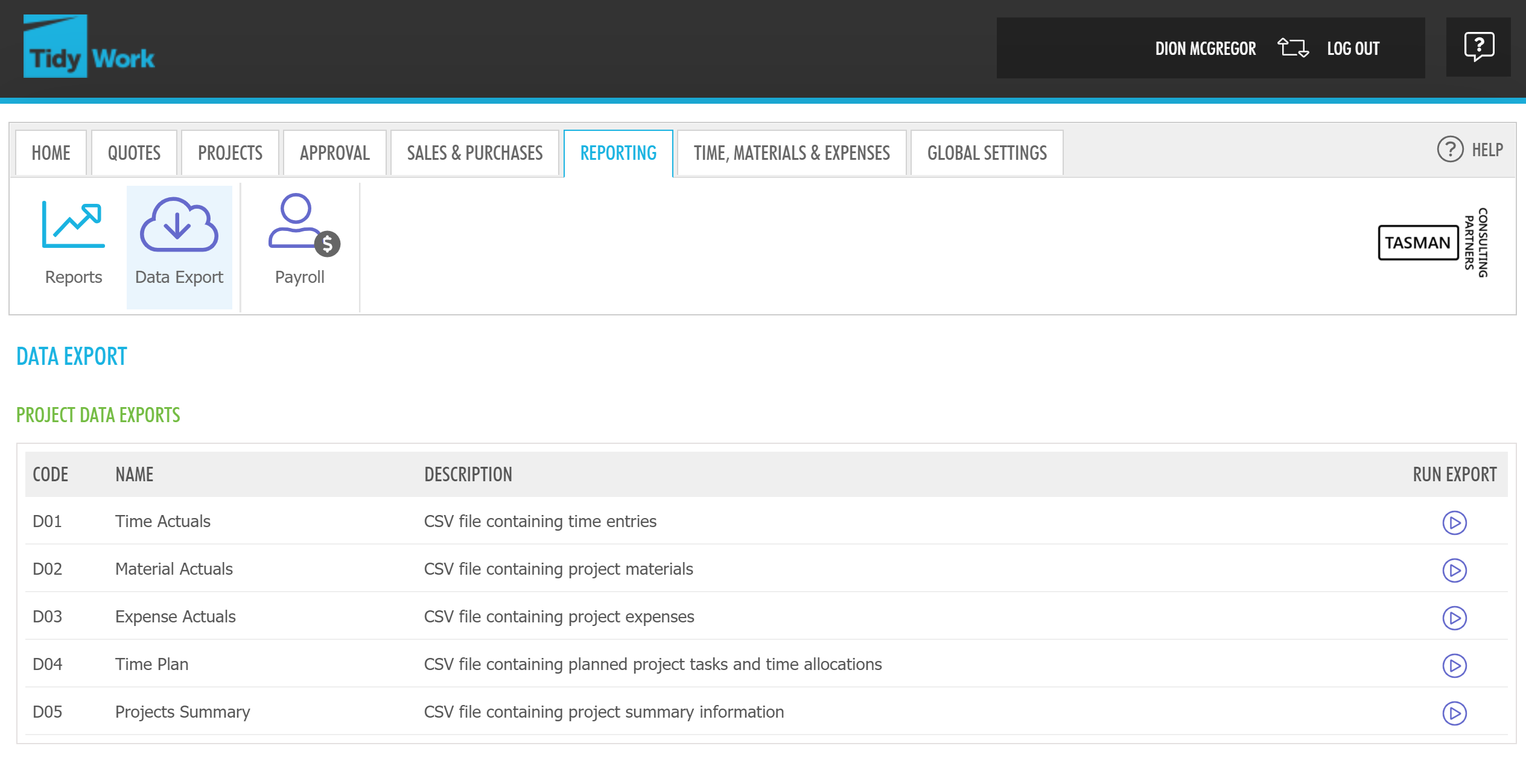Click the Time Actuals name cell

162,522
